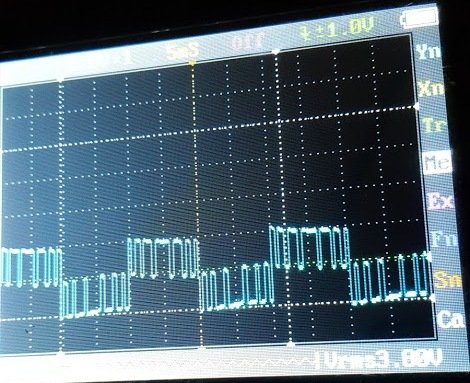Click the trigger edge icon beside 1.0V
Viewport: 470px width, 383px height.
(x=304, y=33)
